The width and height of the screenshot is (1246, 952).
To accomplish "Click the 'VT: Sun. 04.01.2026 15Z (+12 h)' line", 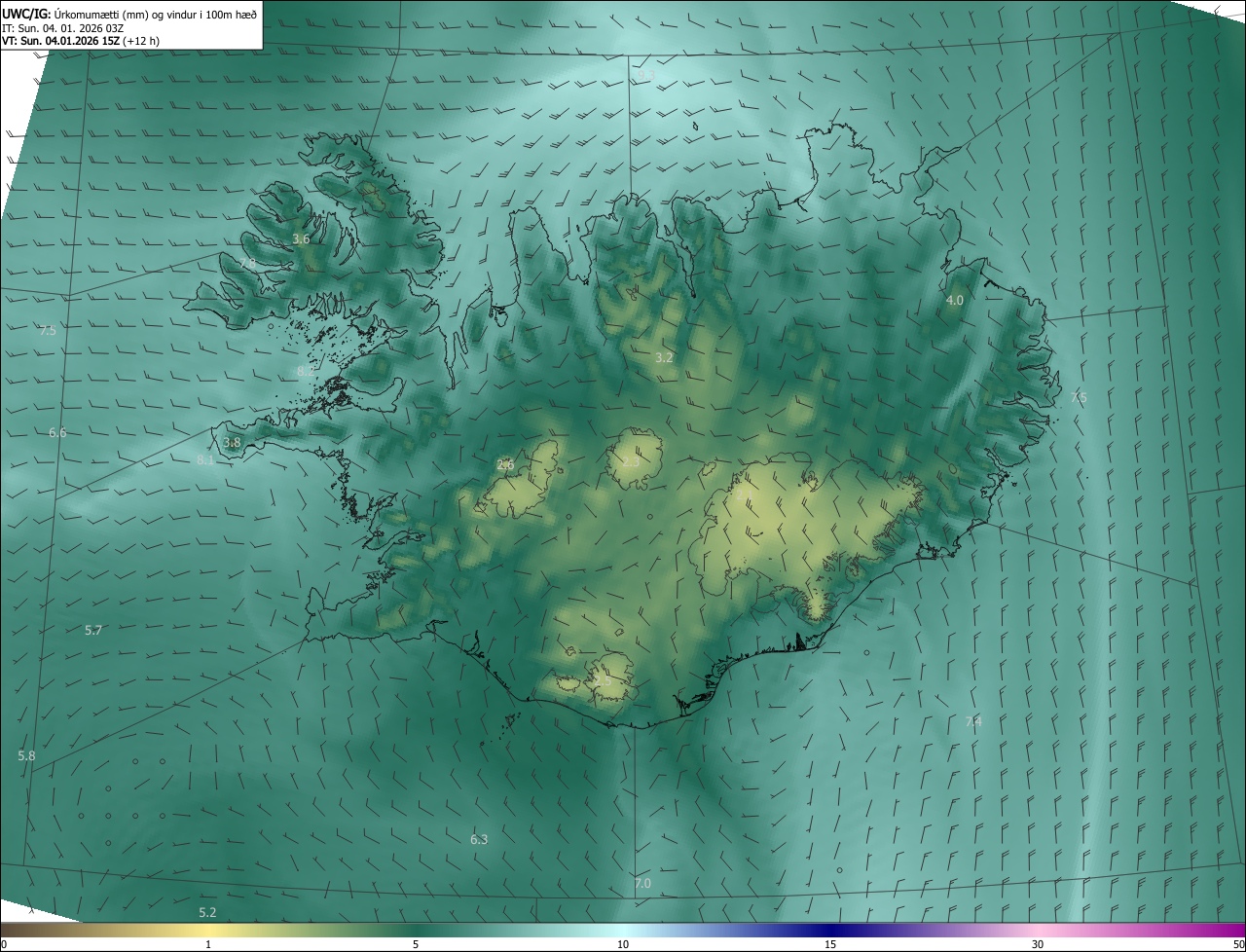I will [80, 41].
